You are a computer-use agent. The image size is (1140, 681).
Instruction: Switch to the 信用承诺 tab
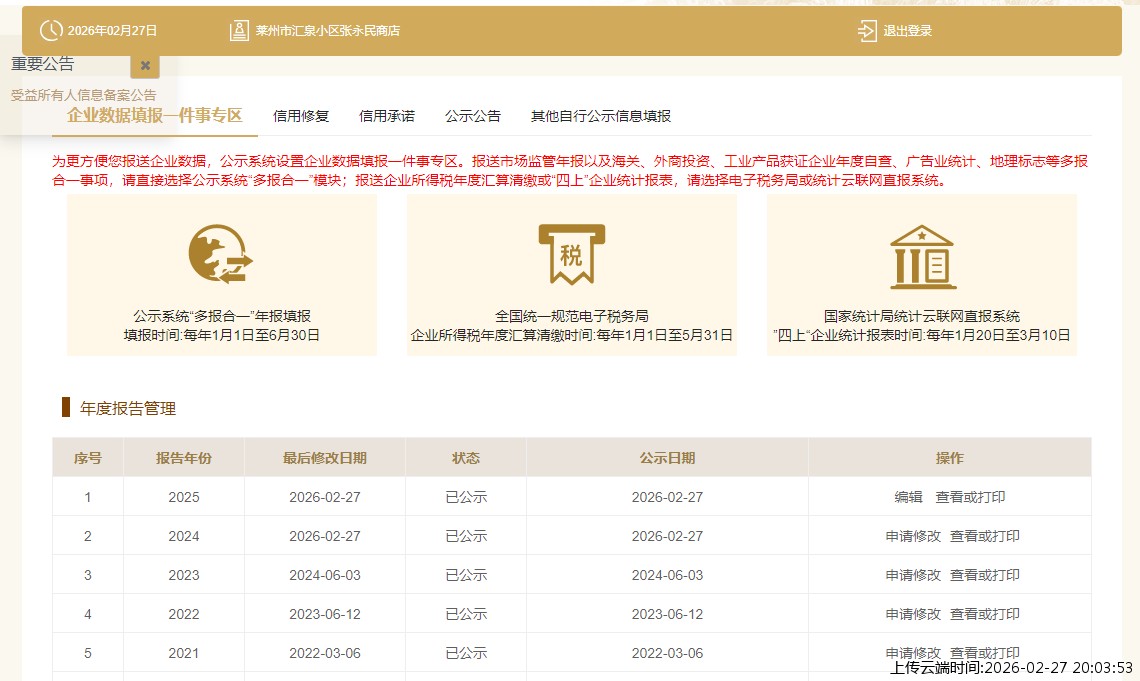point(387,116)
